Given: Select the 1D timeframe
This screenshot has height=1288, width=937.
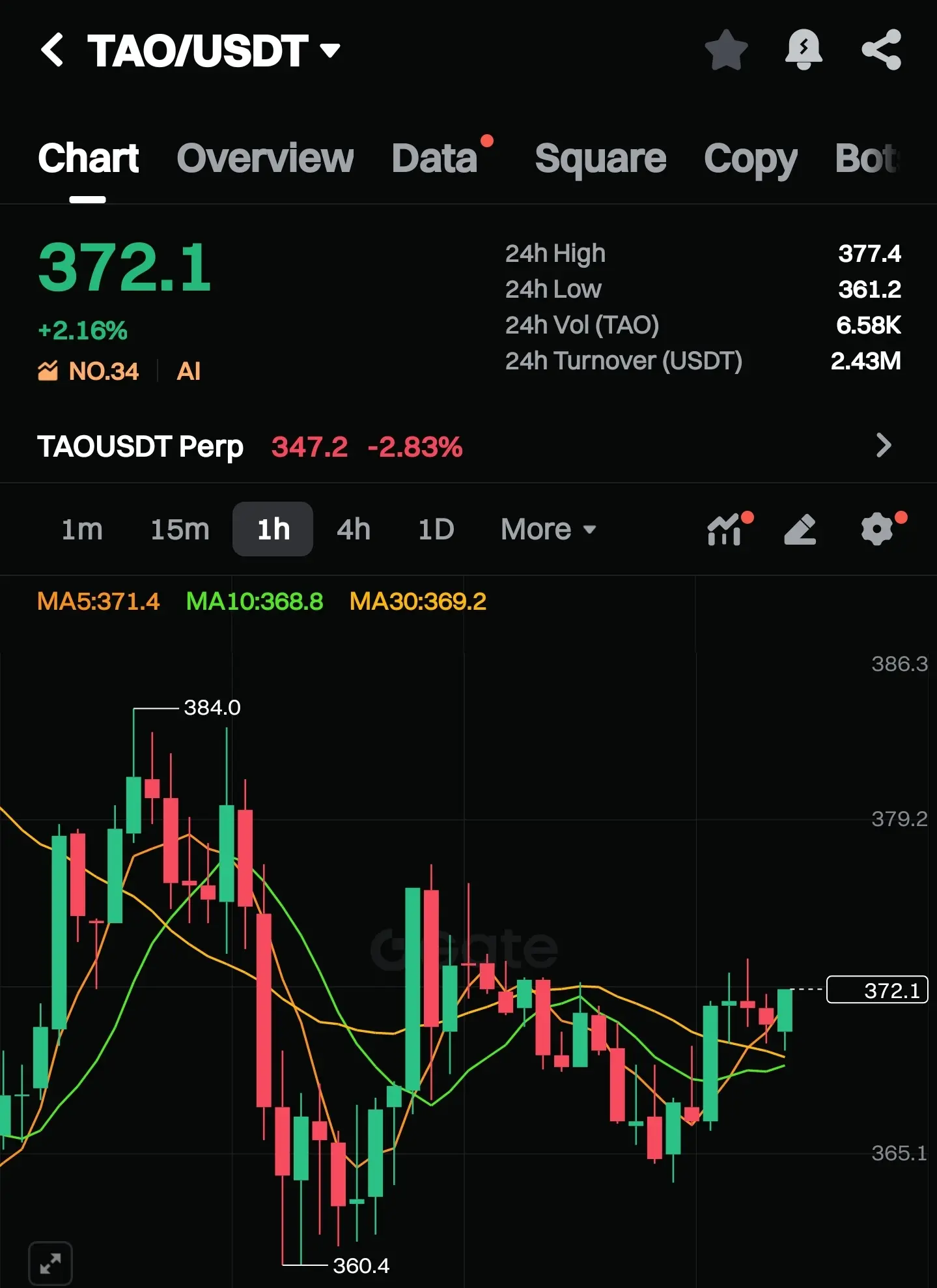Looking at the screenshot, I should click(436, 529).
